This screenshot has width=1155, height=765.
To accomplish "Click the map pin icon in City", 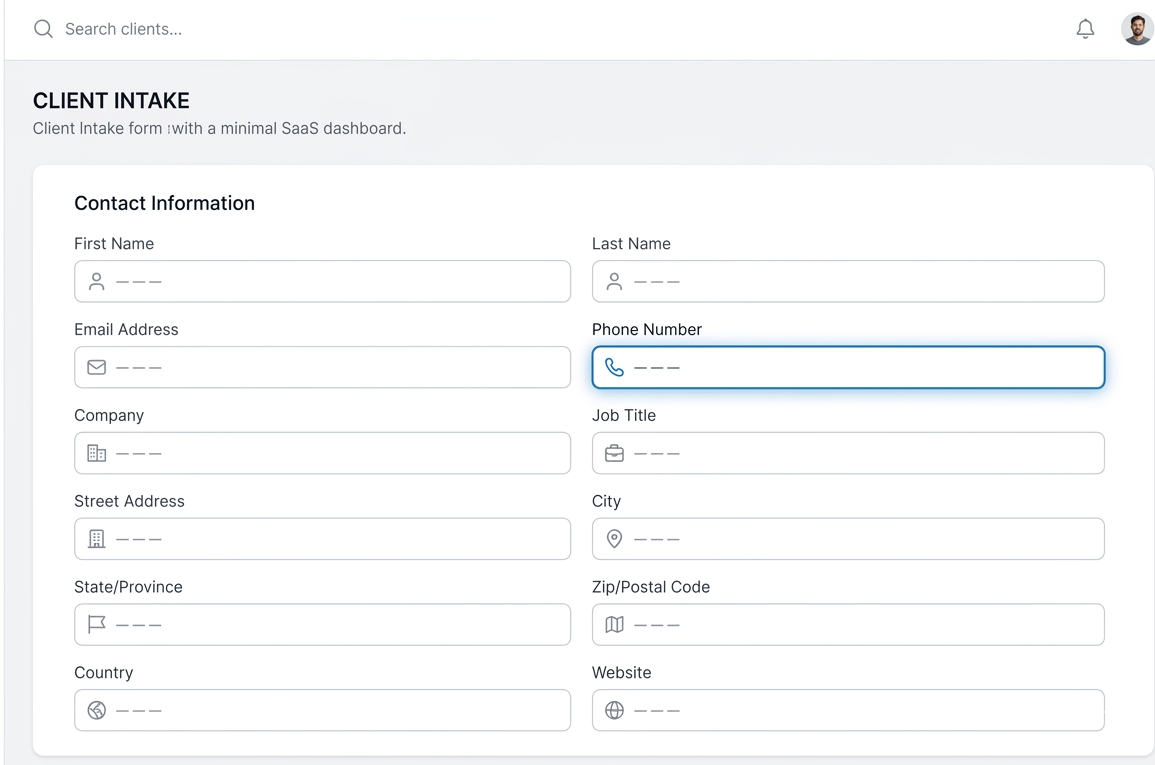I will (x=615, y=539).
